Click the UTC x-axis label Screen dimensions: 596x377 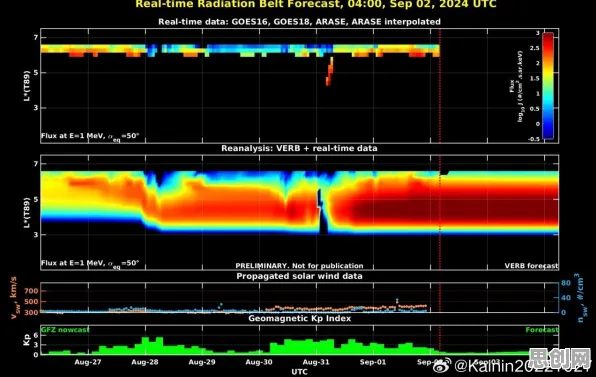(300, 372)
